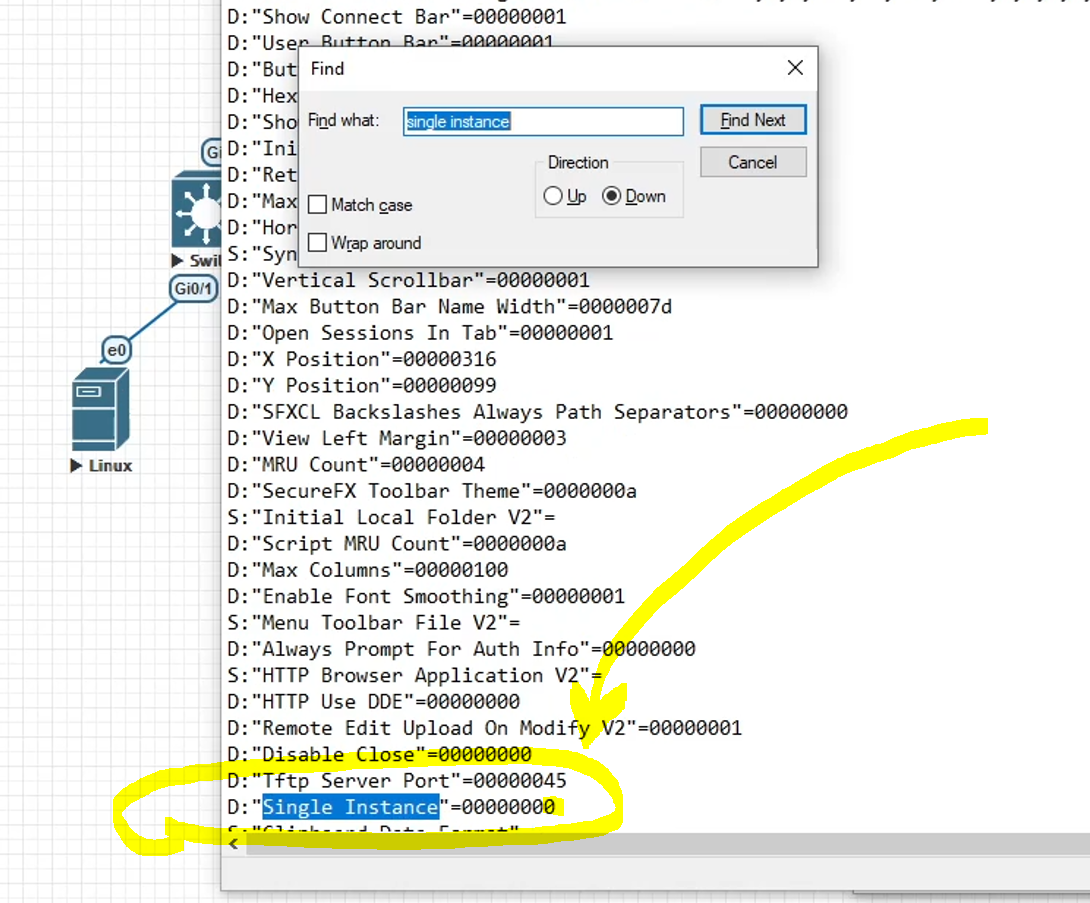Select the Up direction radio button
Viewport: 1090px width, 903px height.
554,197
